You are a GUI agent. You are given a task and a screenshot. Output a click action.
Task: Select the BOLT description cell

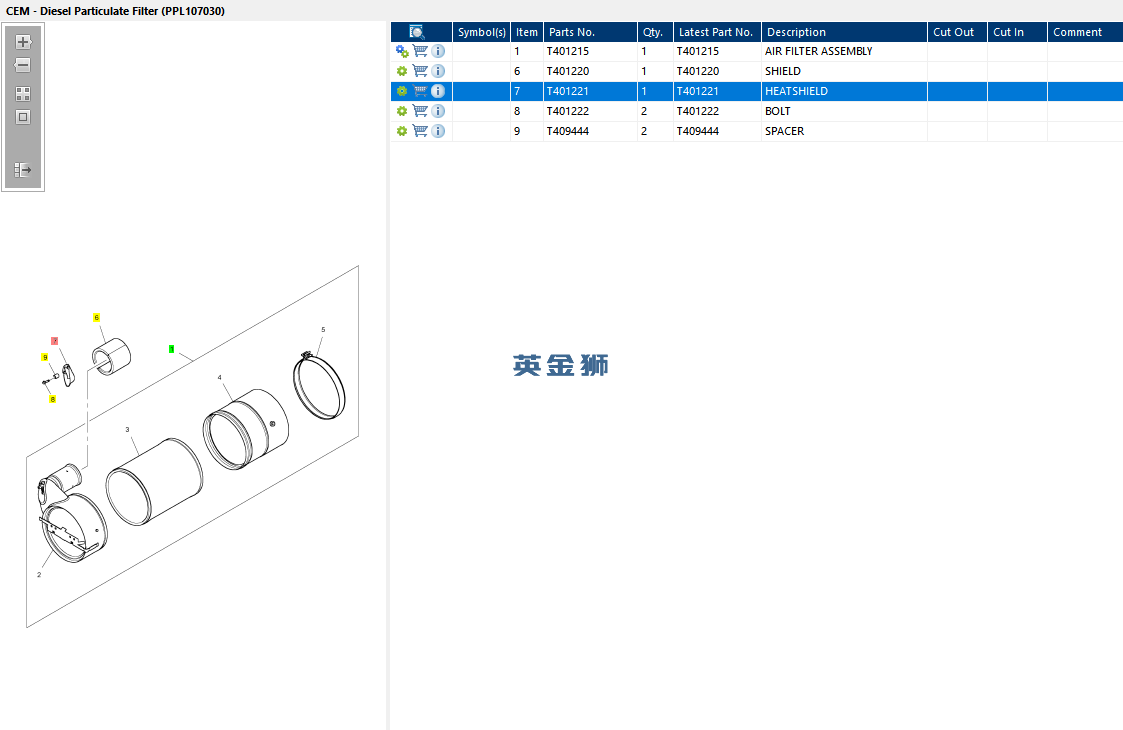click(x=844, y=111)
